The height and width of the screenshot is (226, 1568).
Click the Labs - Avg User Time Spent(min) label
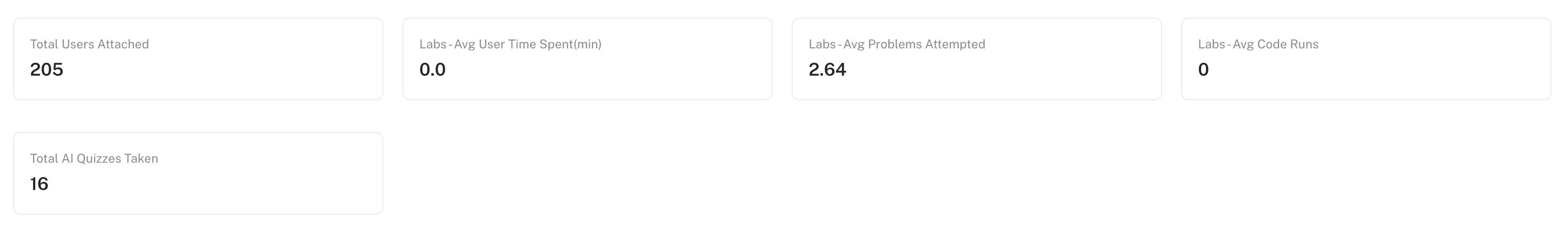[x=510, y=44]
